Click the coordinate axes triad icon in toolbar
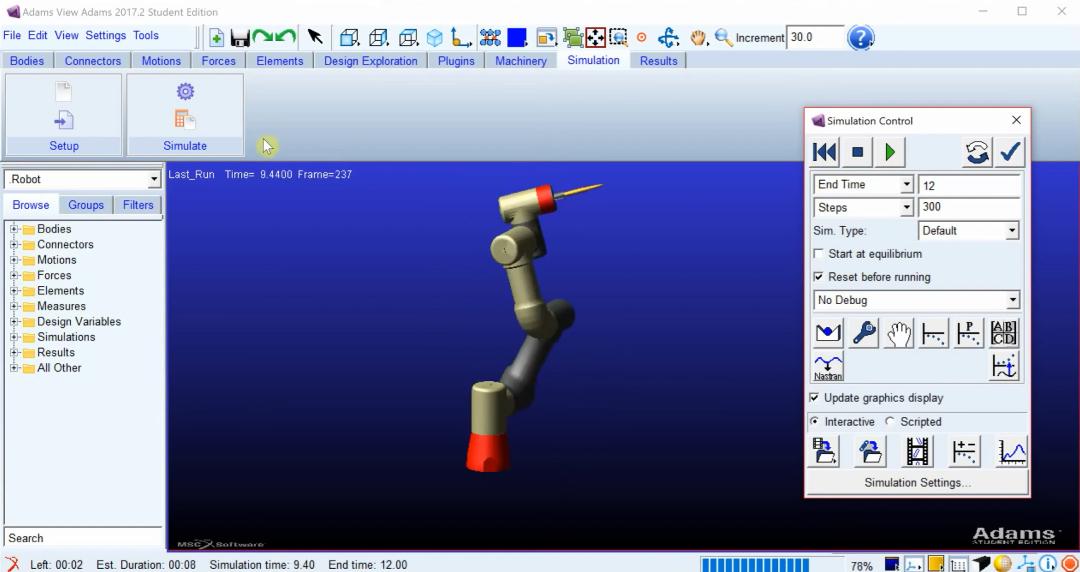 [460, 37]
